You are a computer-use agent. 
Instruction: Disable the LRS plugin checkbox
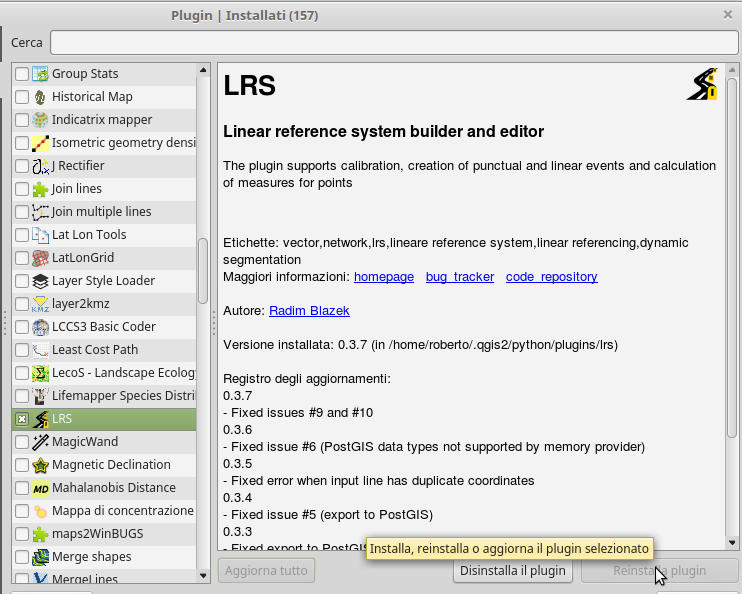point(22,419)
